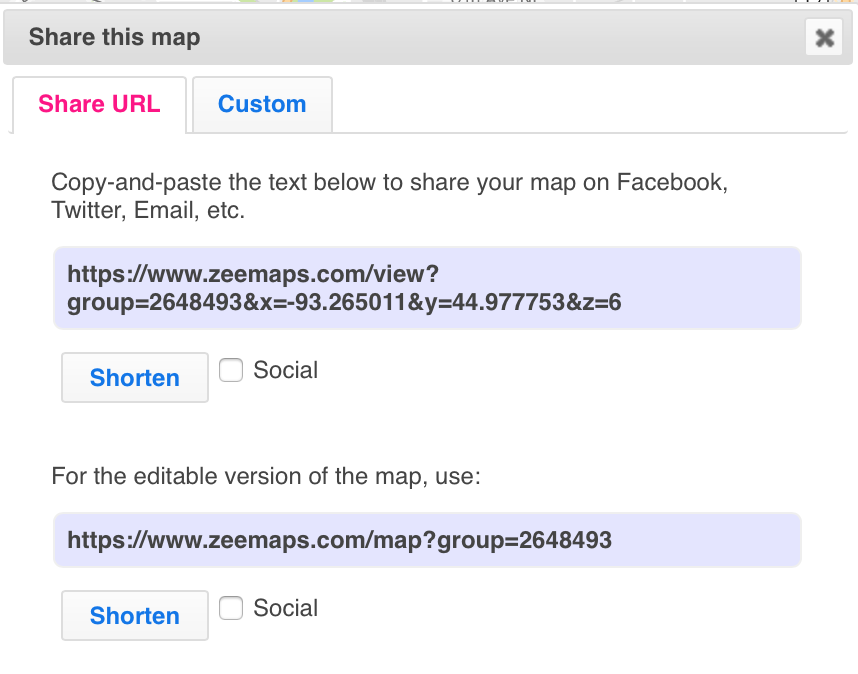Image resolution: width=858 pixels, height=674 pixels.
Task: Shorten the editable map URL
Action: [135, 615]
